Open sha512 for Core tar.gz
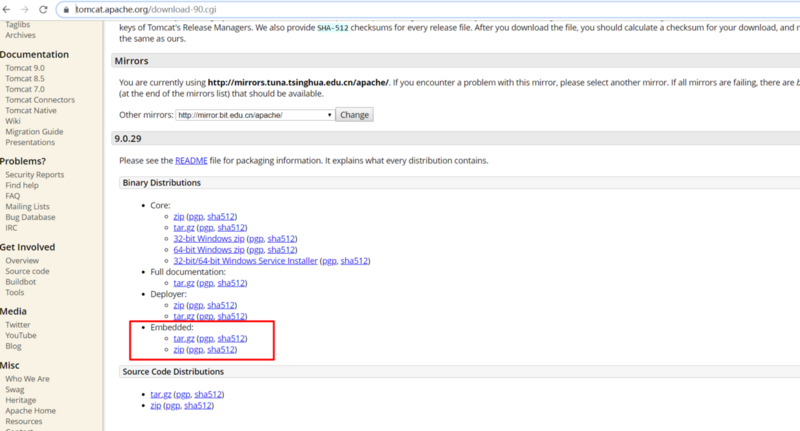The image size is (800, 431). click(x=231, y=227)
